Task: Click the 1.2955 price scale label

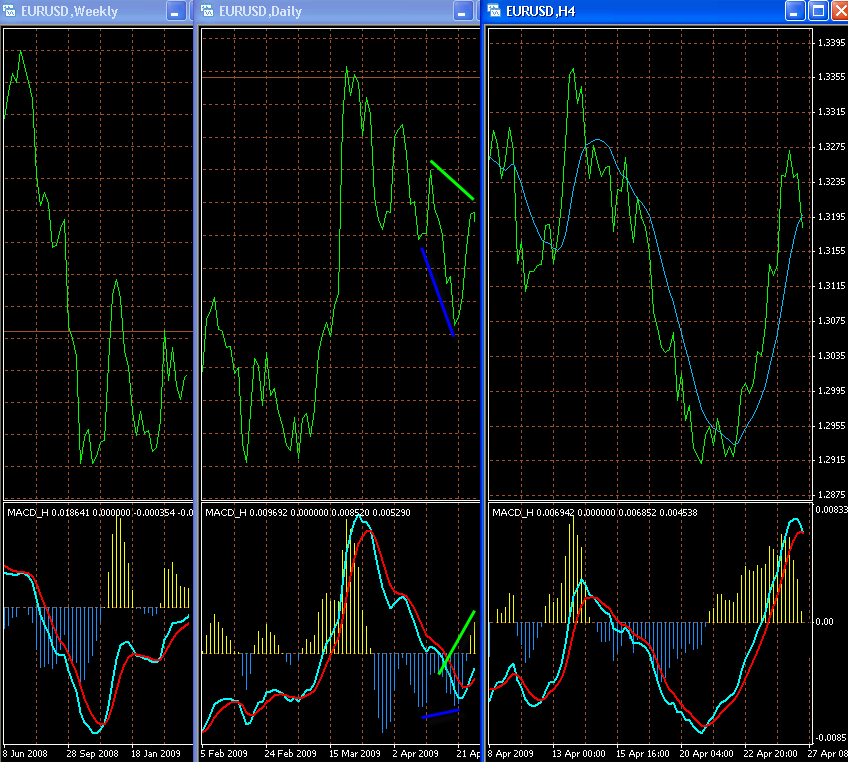Action: (x=832, y=426)
